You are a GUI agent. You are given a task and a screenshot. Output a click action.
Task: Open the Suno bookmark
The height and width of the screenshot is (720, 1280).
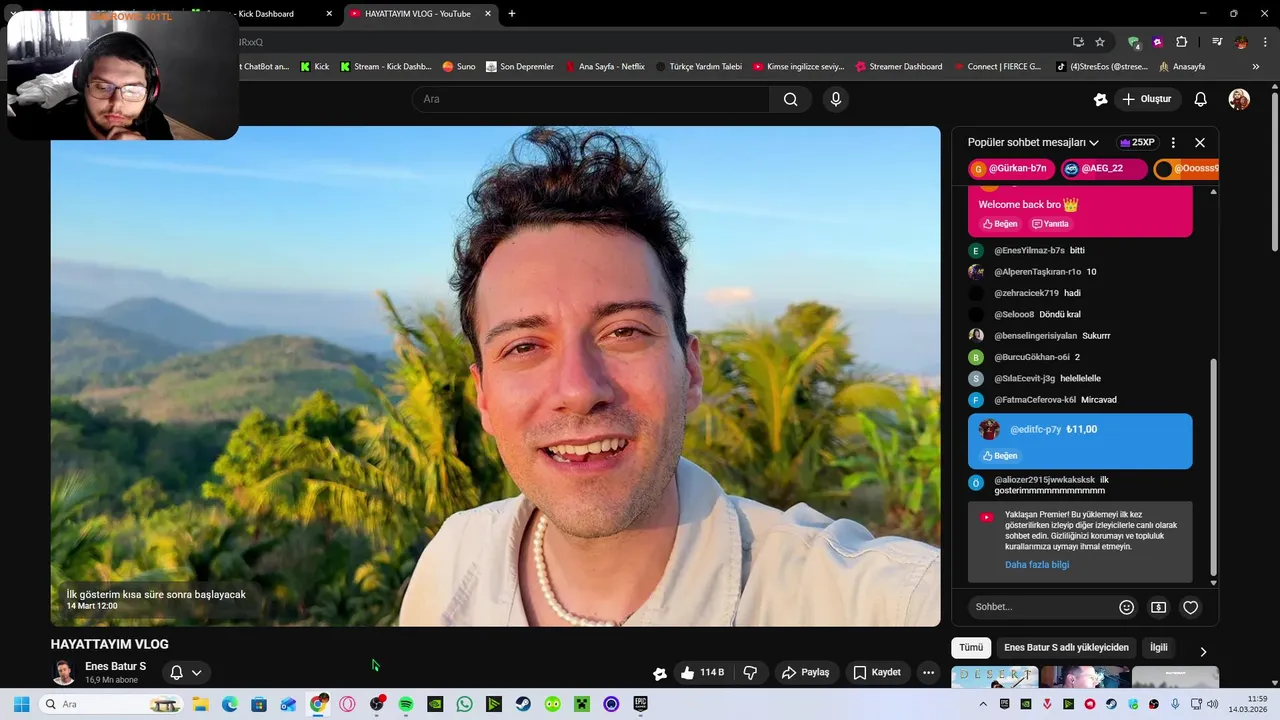click(x=458, y=67)
